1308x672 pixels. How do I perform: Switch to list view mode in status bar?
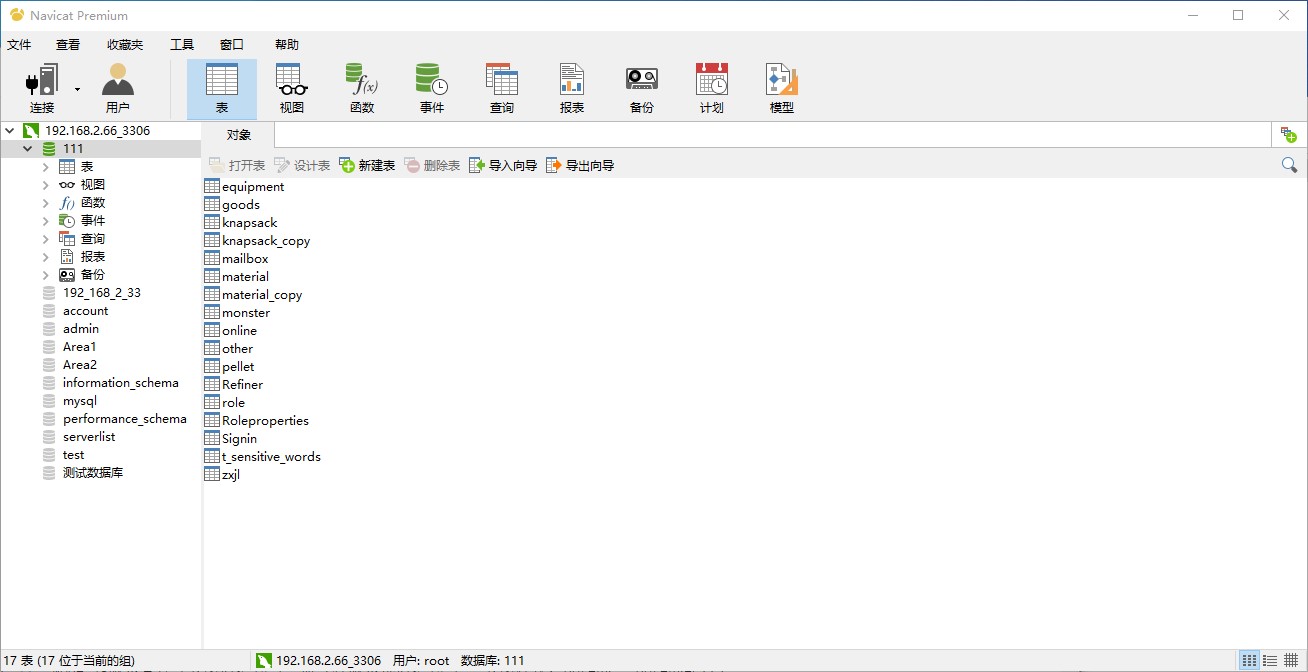pyautogui.click(x=1270, y=660)
